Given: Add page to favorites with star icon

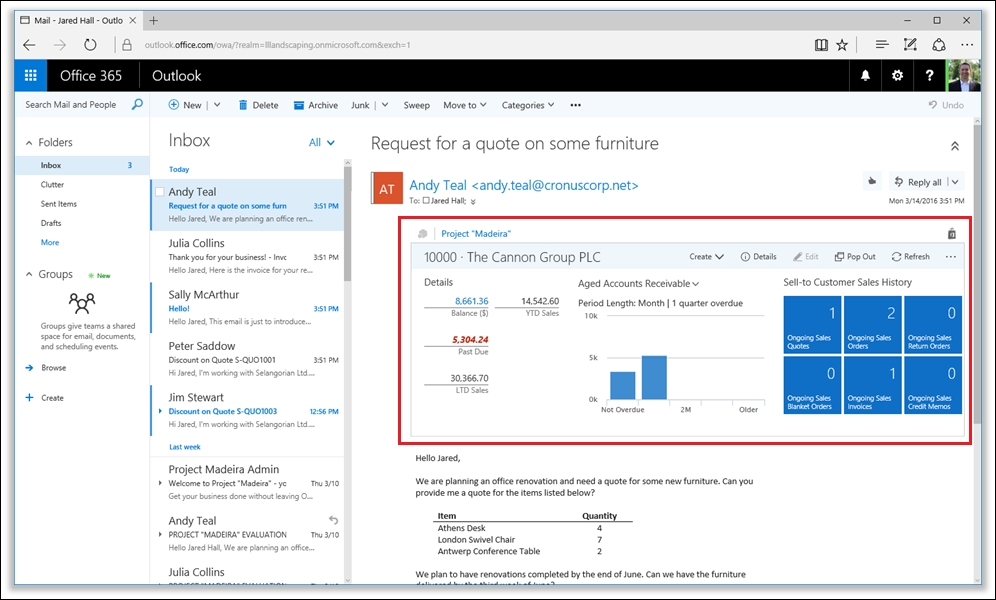Looking at the screenshot, I should pyautogui.click(x=842, y=44).
